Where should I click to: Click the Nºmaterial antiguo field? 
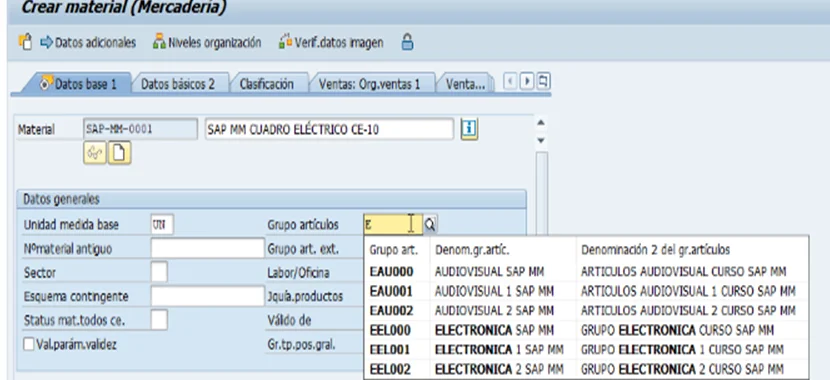208,248
